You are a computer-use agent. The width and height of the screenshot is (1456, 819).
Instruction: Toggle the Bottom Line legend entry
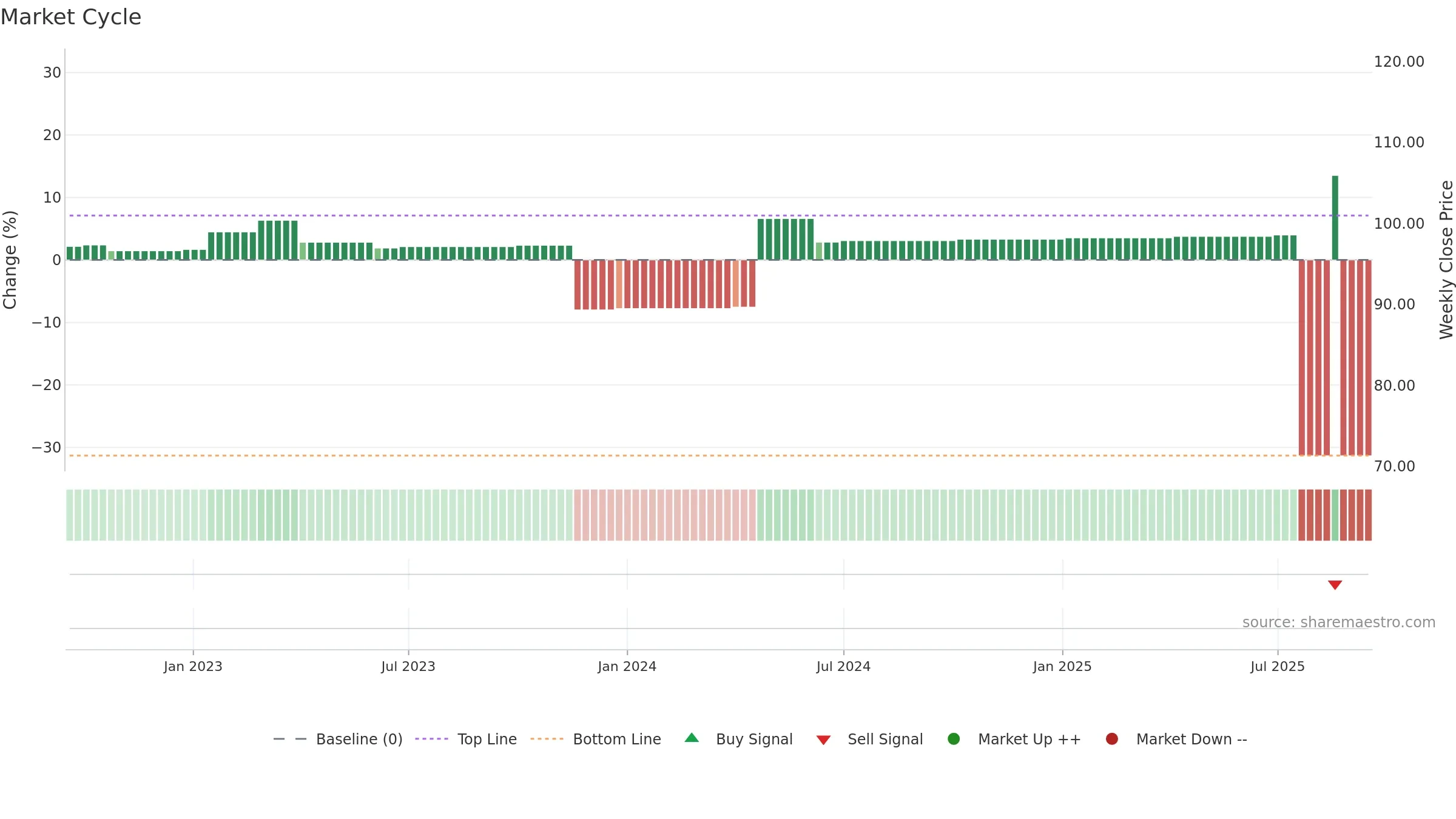click(x=596, y=739)
